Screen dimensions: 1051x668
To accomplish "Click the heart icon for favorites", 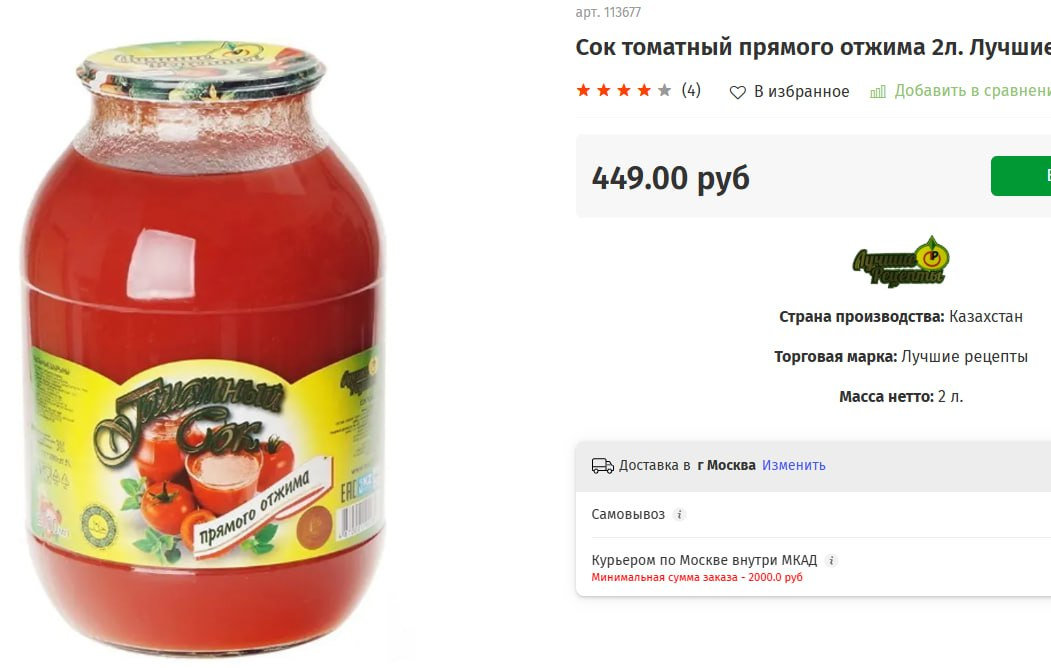I will [x=737, y=92].
